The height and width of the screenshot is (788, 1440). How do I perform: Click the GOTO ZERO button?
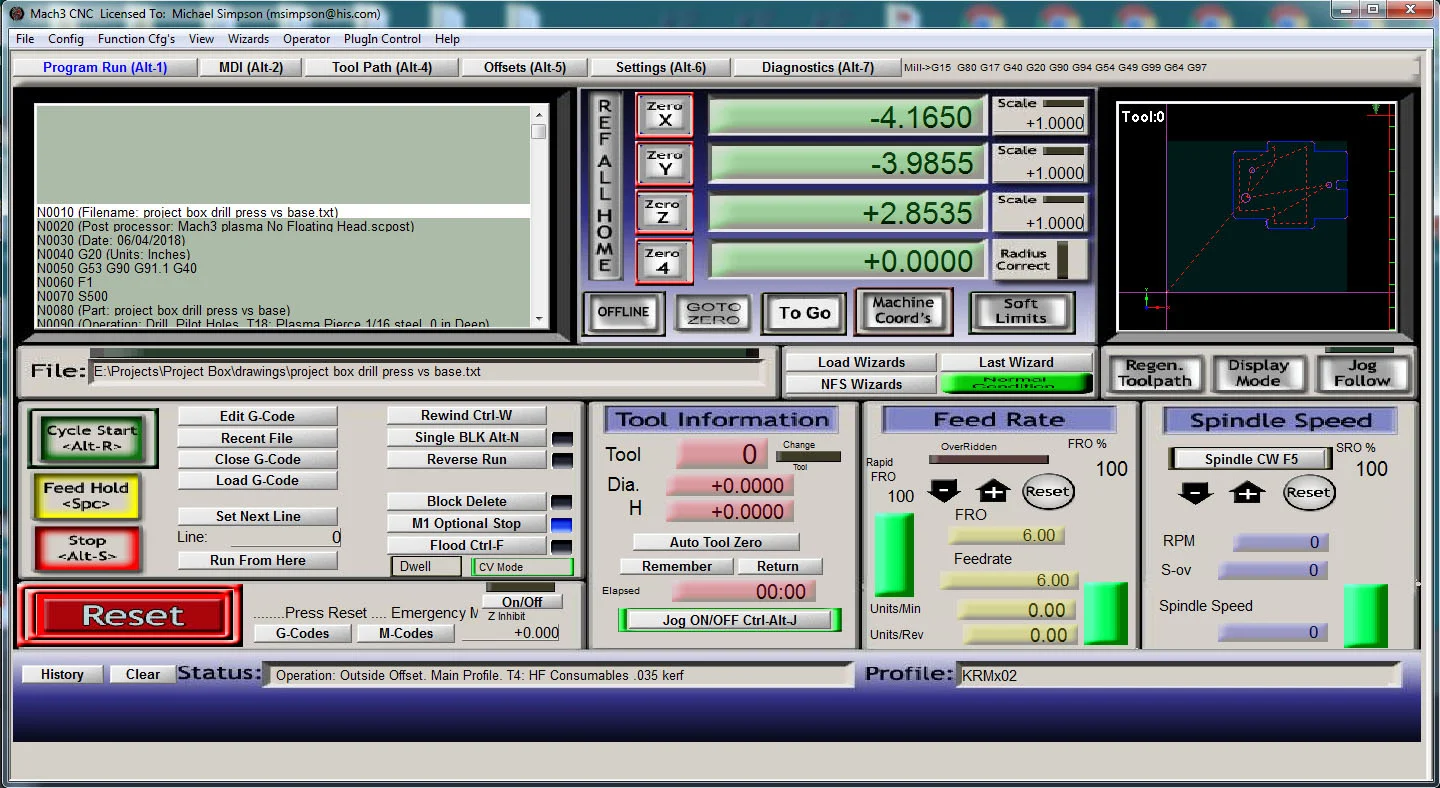click(714, 313)
